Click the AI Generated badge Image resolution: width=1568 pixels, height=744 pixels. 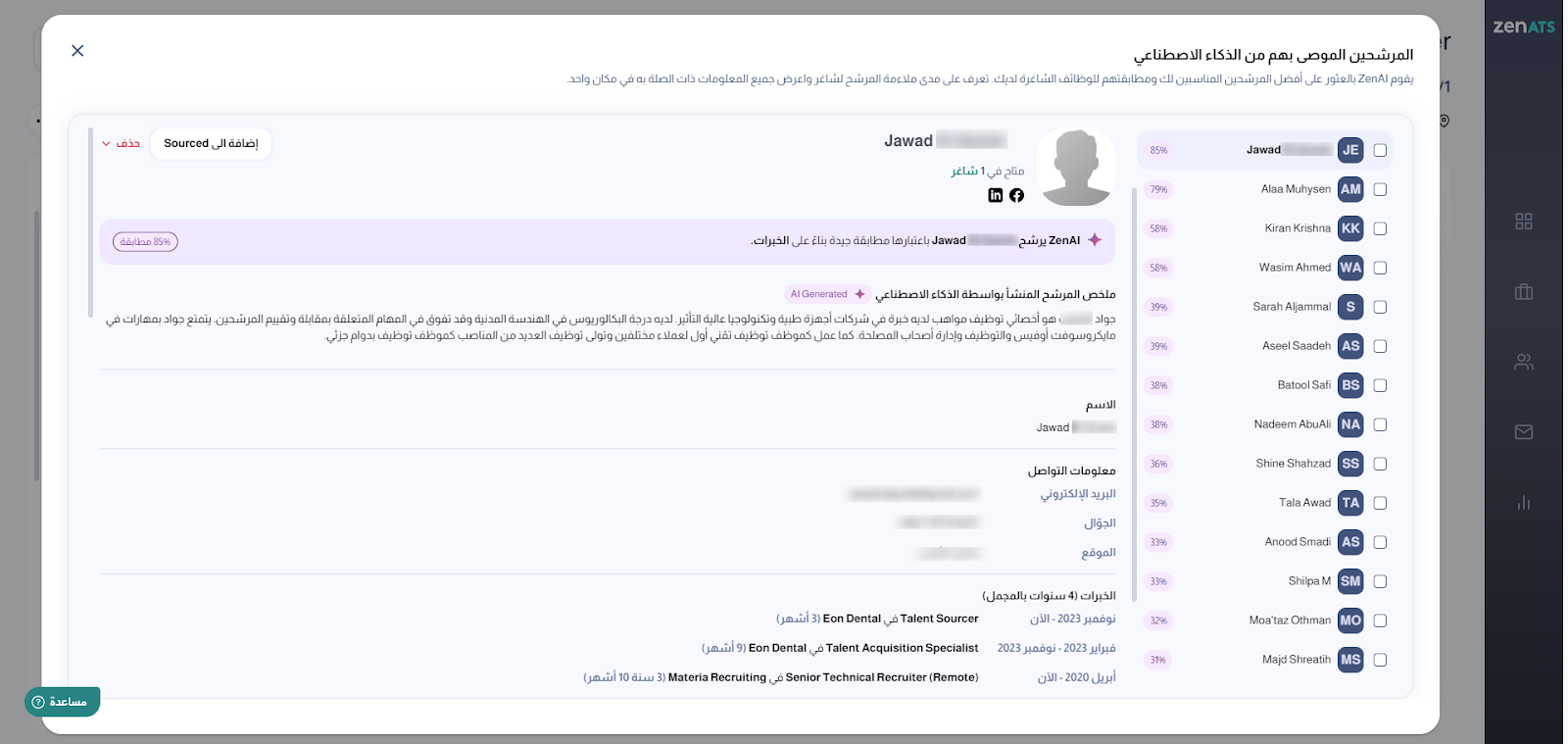(x=828, y=294)
